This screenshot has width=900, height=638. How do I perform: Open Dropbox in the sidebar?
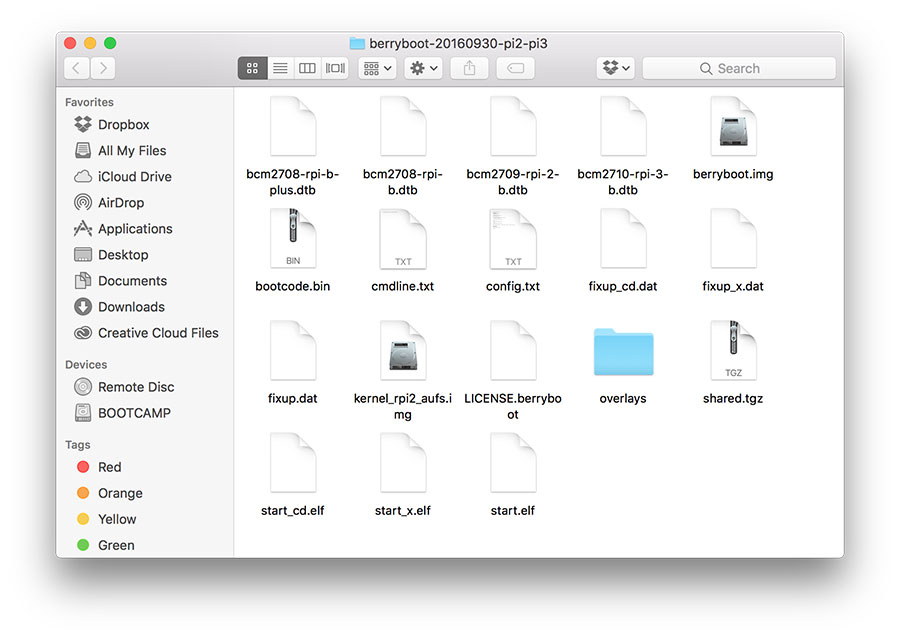[123, 125]
